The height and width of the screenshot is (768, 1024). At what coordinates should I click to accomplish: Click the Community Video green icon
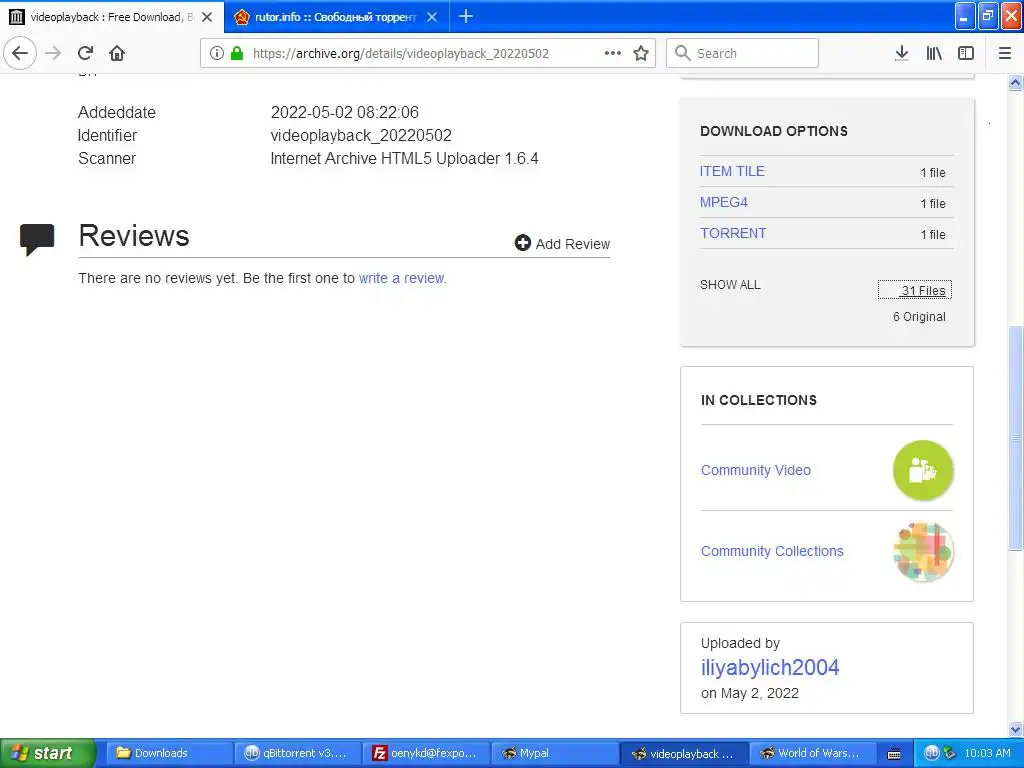pyautogui.click(x=923, y=470)
